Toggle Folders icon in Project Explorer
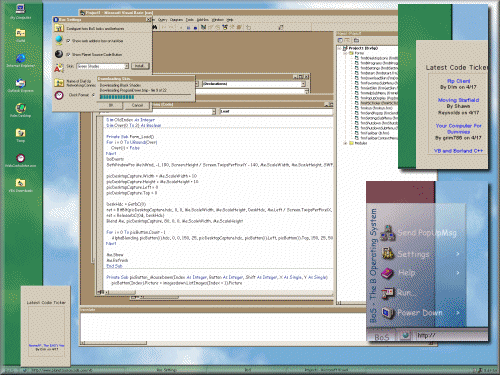The image size is (500, 375). click(x=356, y=40)
